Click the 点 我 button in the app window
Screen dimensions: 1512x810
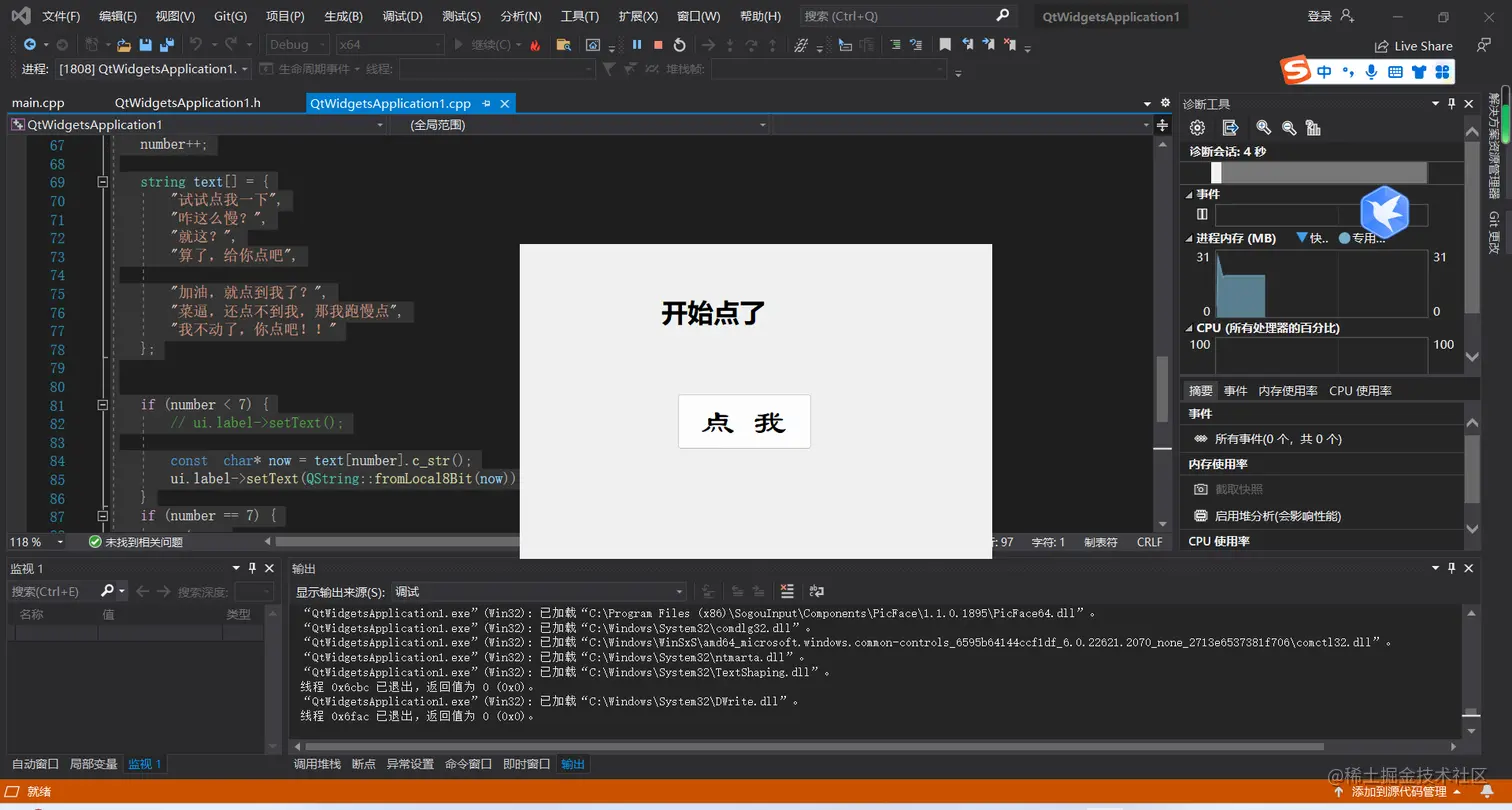(744, 422)
